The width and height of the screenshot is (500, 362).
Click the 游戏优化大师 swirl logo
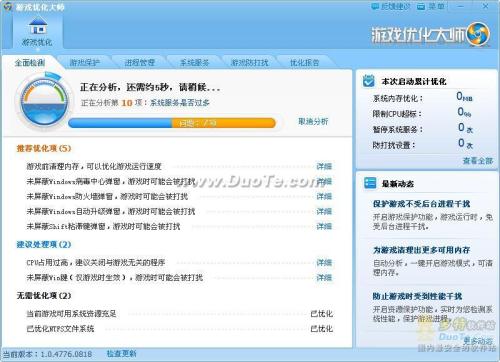[x=478, y=34]
